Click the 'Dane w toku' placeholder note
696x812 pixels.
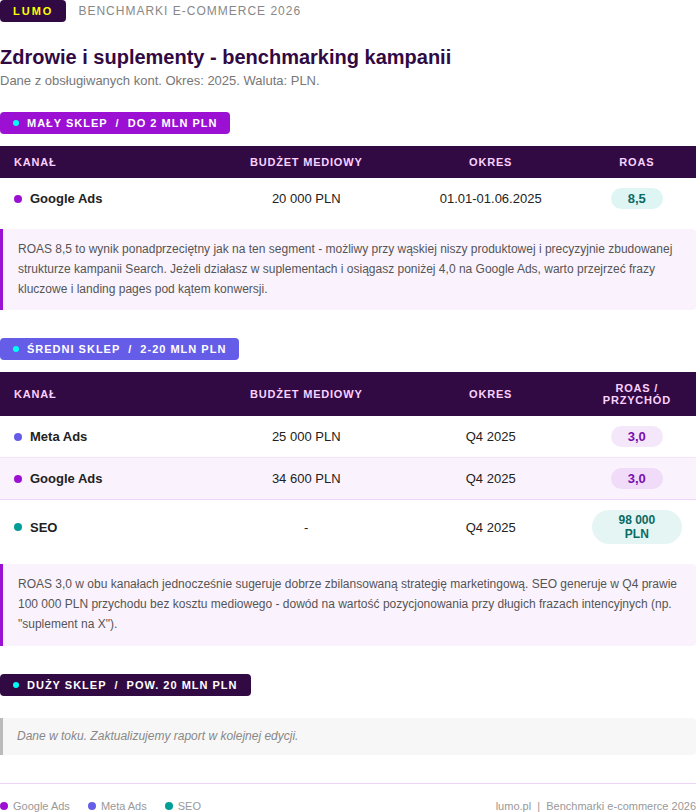tap(348, 736)
